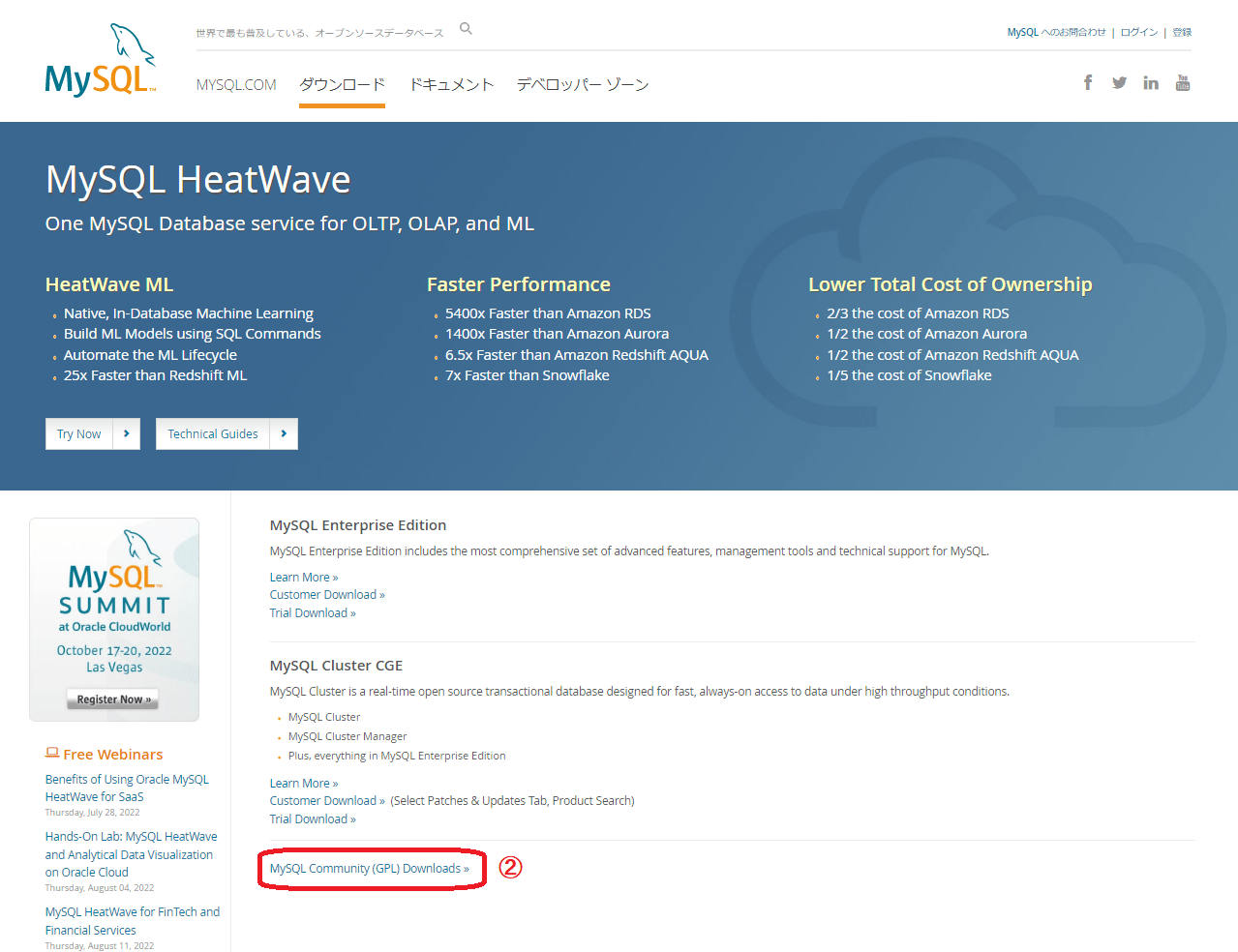Click the 世界で最も普及している tagline text
The width and height of the screenshot is (1238, 952).
pyautogui.click(x=319, y=33)
